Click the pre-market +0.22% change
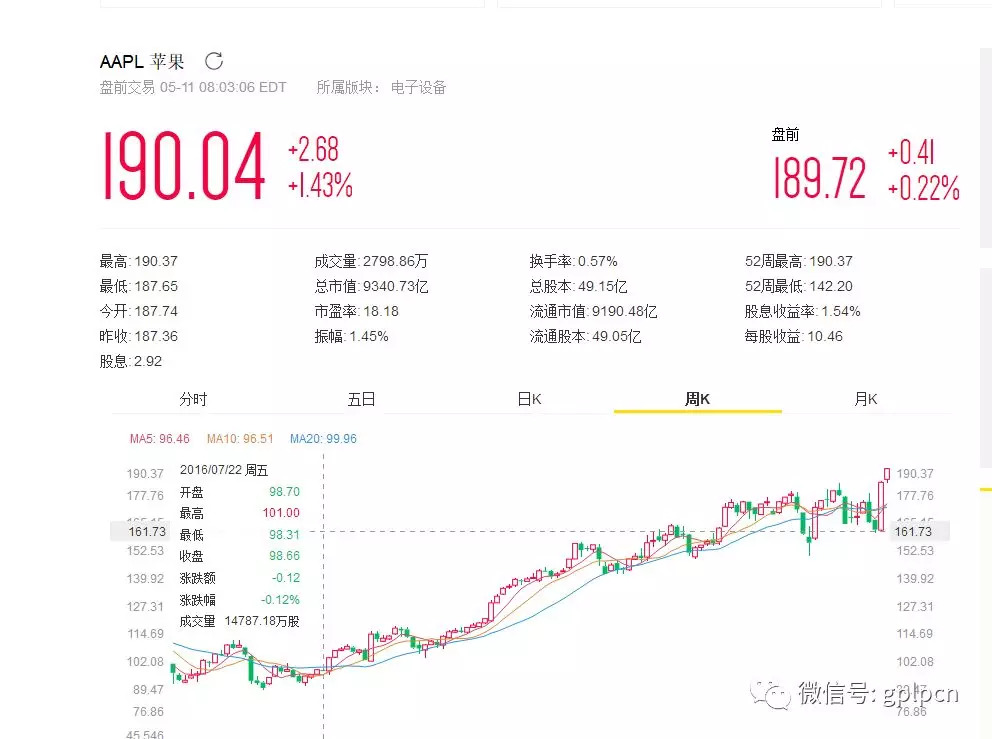992x739 pixels. click(924, 188)
